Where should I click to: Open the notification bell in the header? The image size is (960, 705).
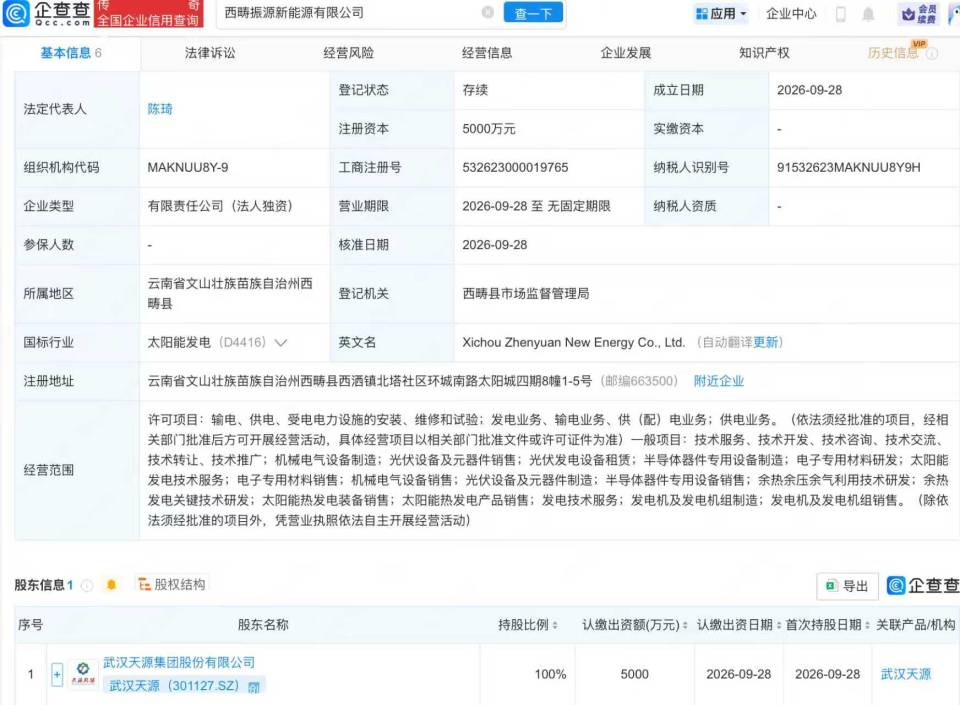[x=868, y=14]
